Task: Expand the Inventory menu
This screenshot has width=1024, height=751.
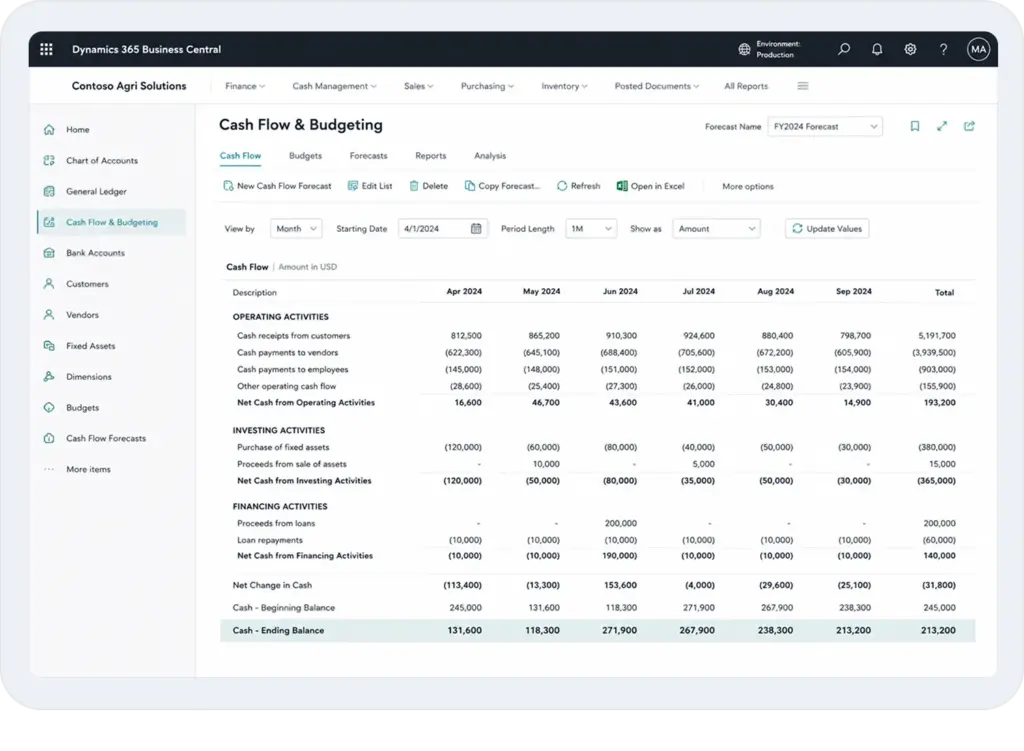Action: point(564,86)
